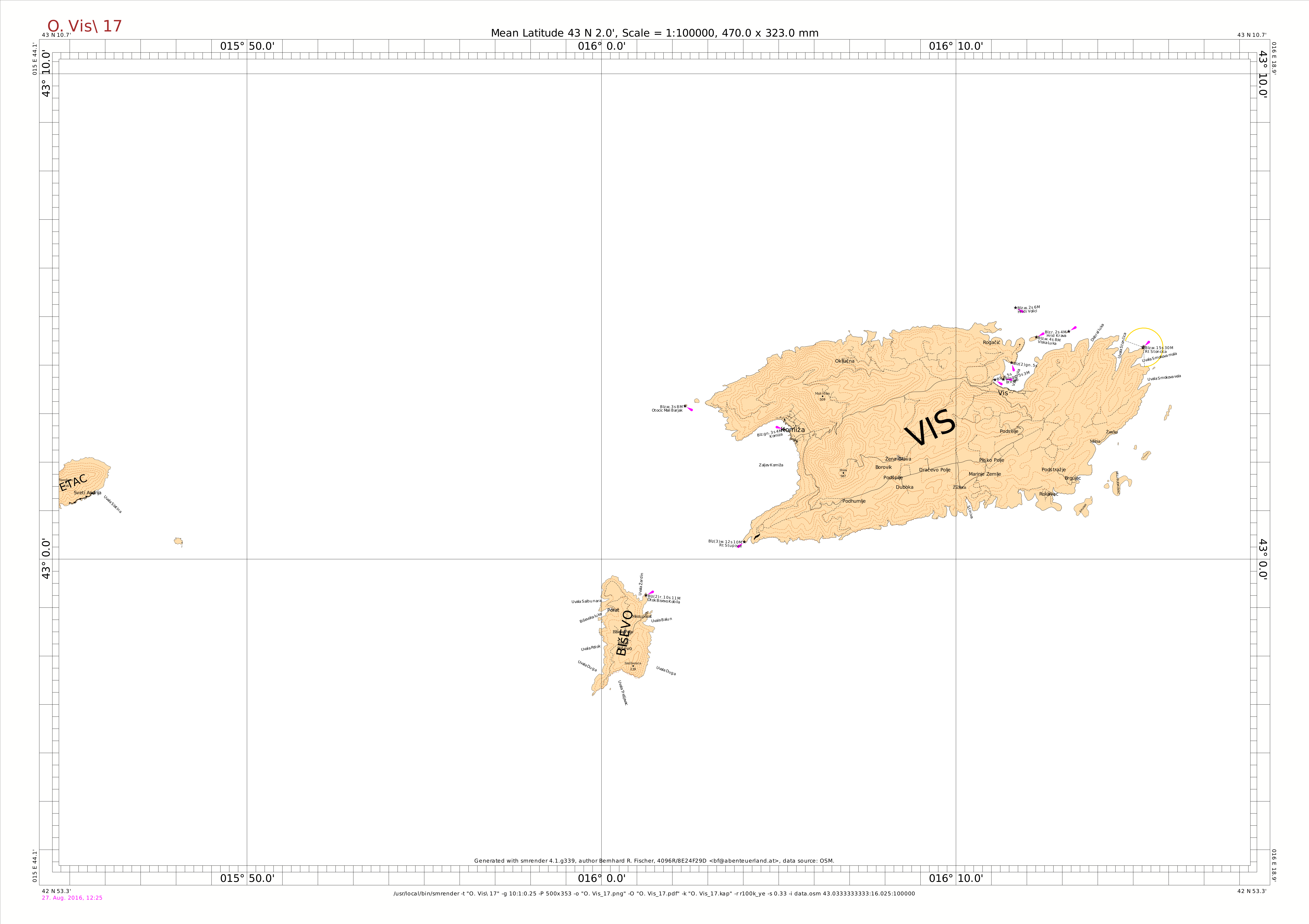The height and width of the screenshot is (924, 1309).
Task: Click the Viska Luka islet light star
Action: pos(1036,338)
